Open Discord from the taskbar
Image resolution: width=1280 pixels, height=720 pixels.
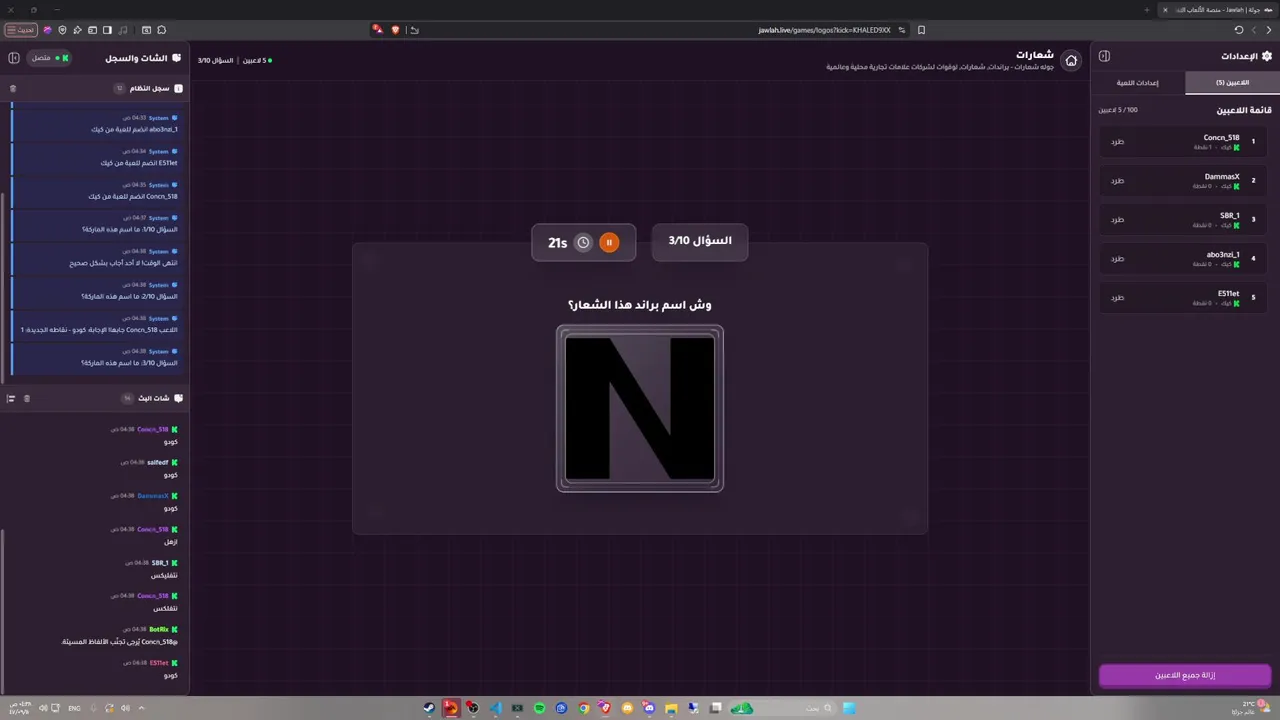click(x=648, y=708)
